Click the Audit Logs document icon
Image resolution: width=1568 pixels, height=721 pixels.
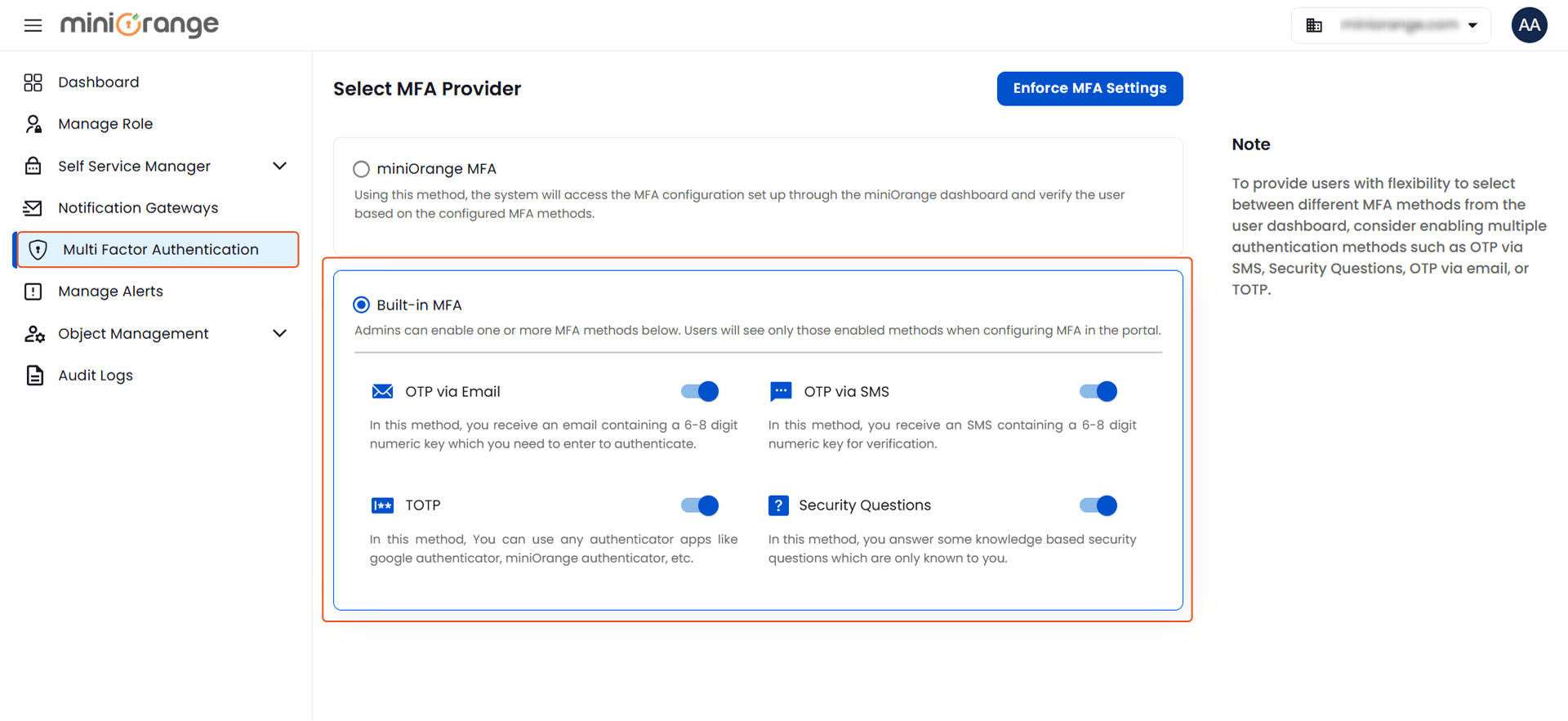pos(33,375)
